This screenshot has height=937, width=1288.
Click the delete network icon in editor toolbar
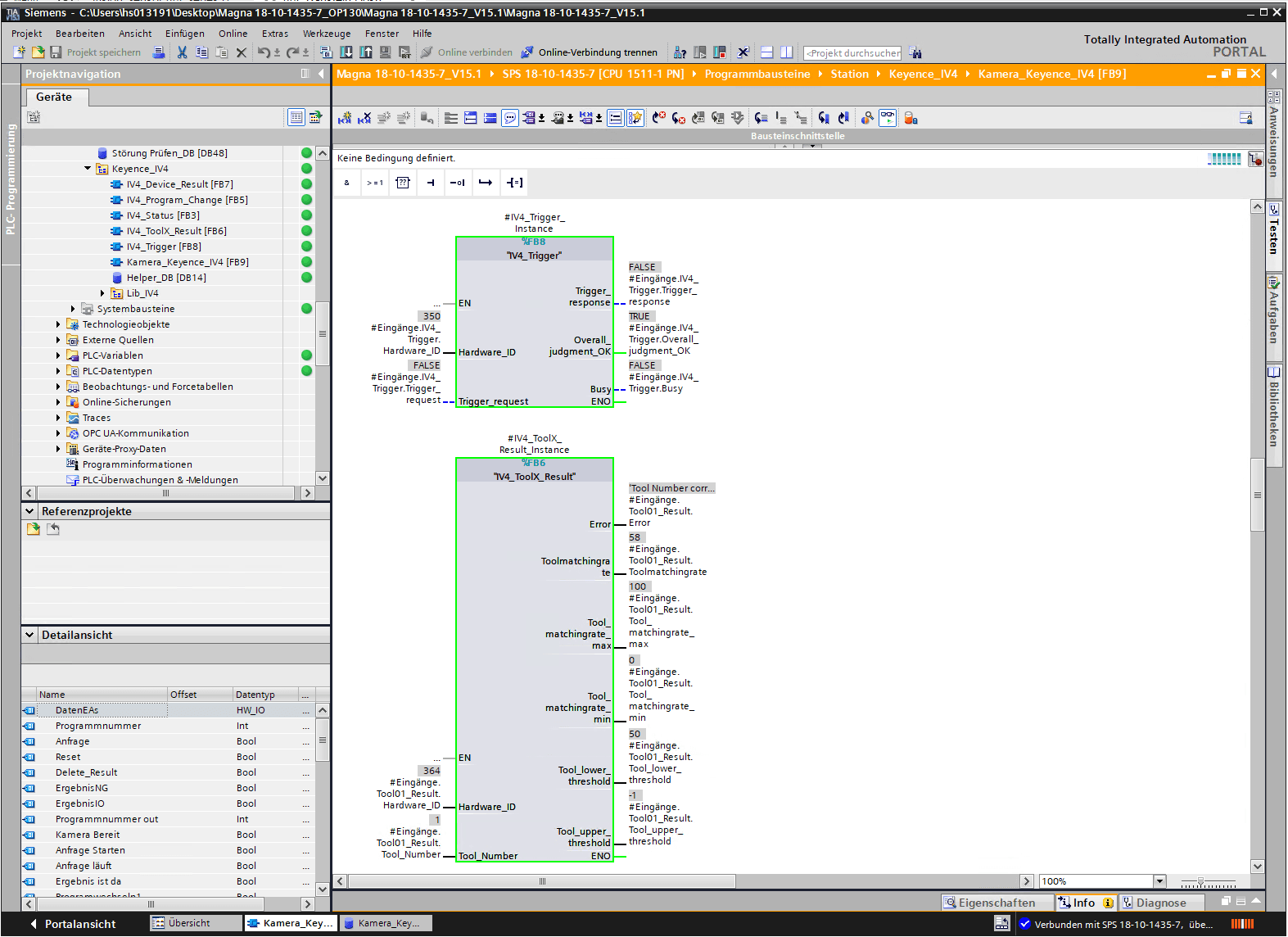364,118
